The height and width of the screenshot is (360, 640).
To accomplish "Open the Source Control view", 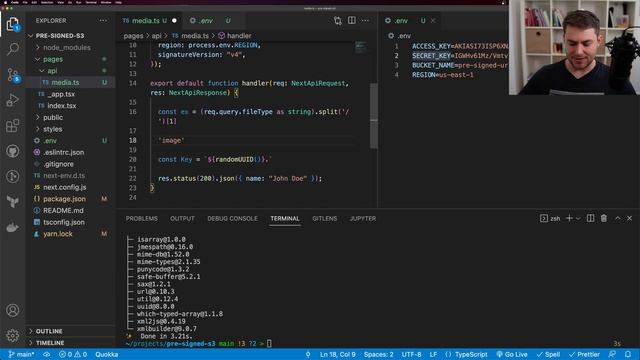I will [13, 75].
